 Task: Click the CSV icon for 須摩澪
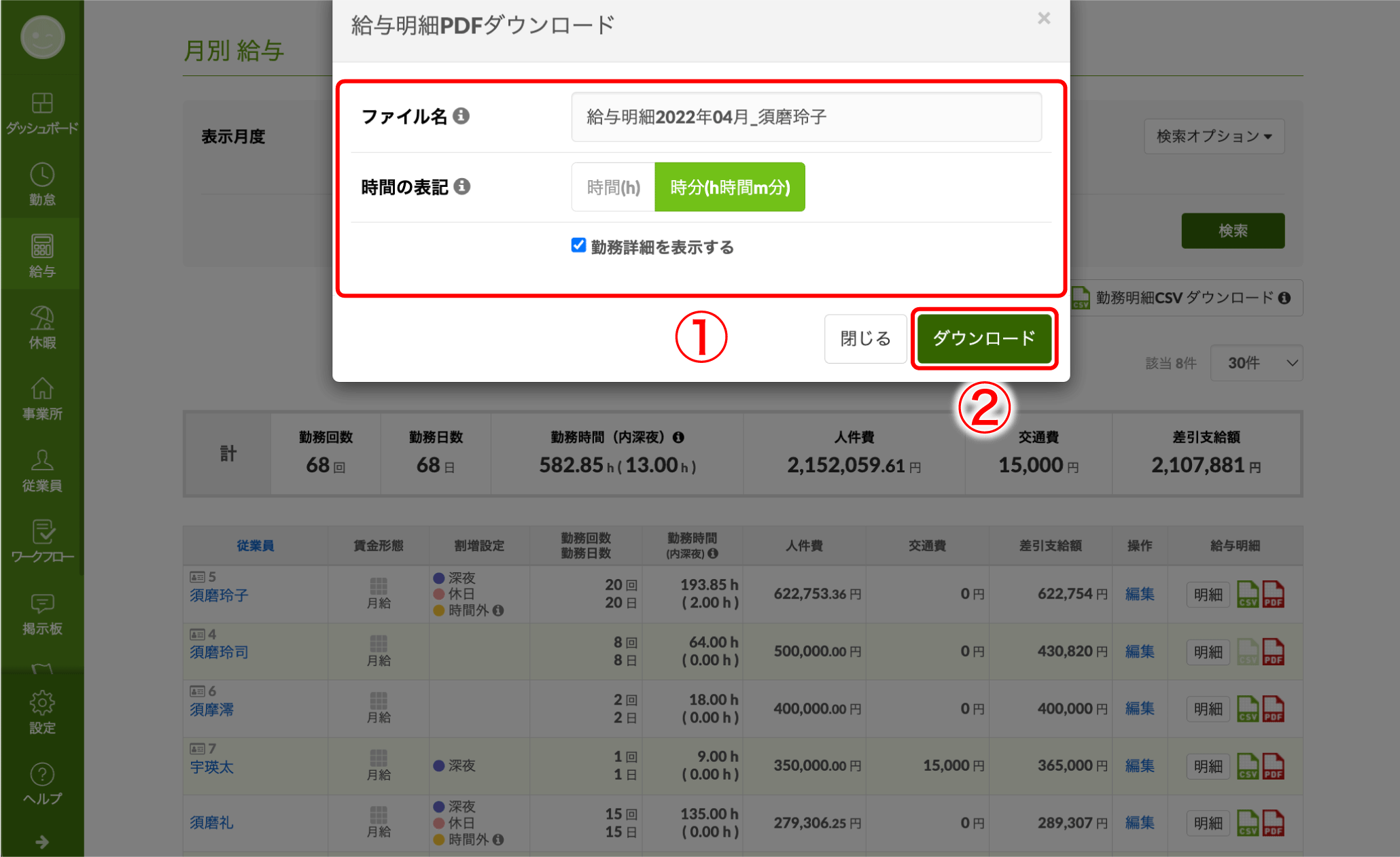1247,709
